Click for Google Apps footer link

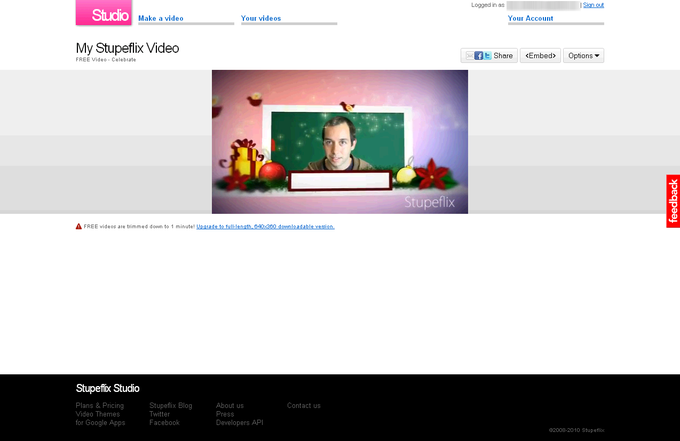click(100, 423)
